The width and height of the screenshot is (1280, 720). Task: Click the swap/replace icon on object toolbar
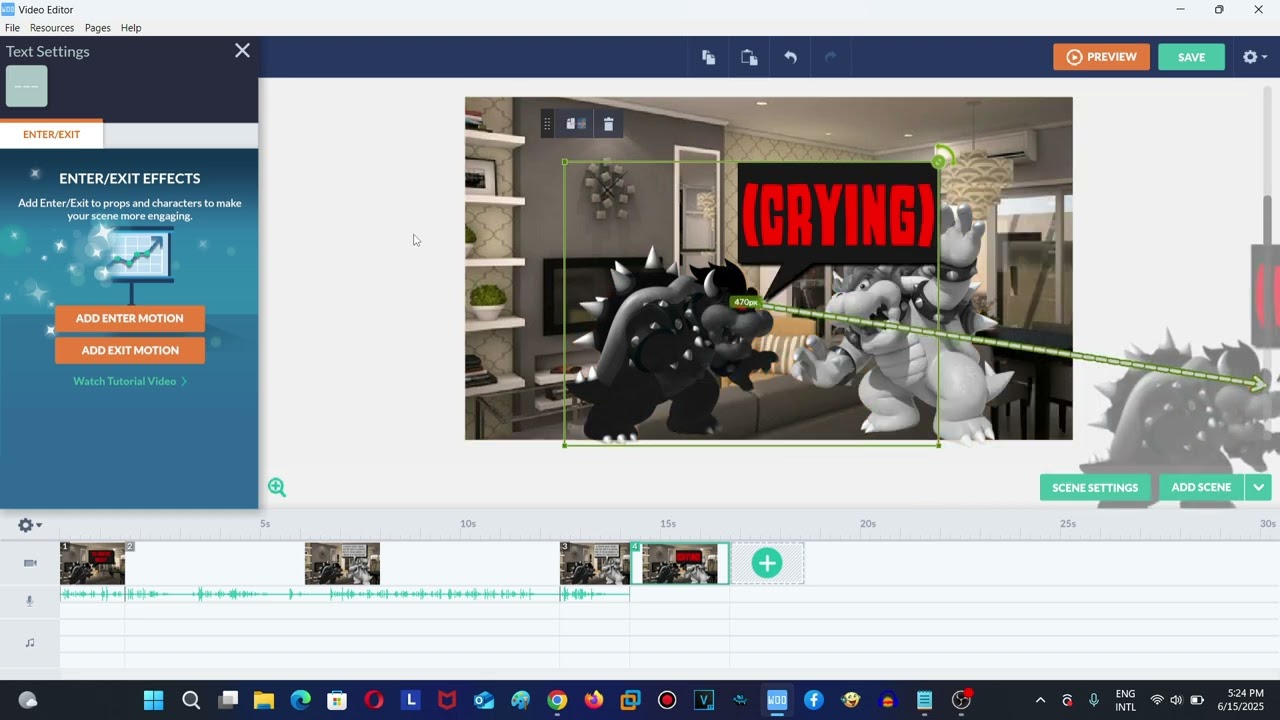576,124
